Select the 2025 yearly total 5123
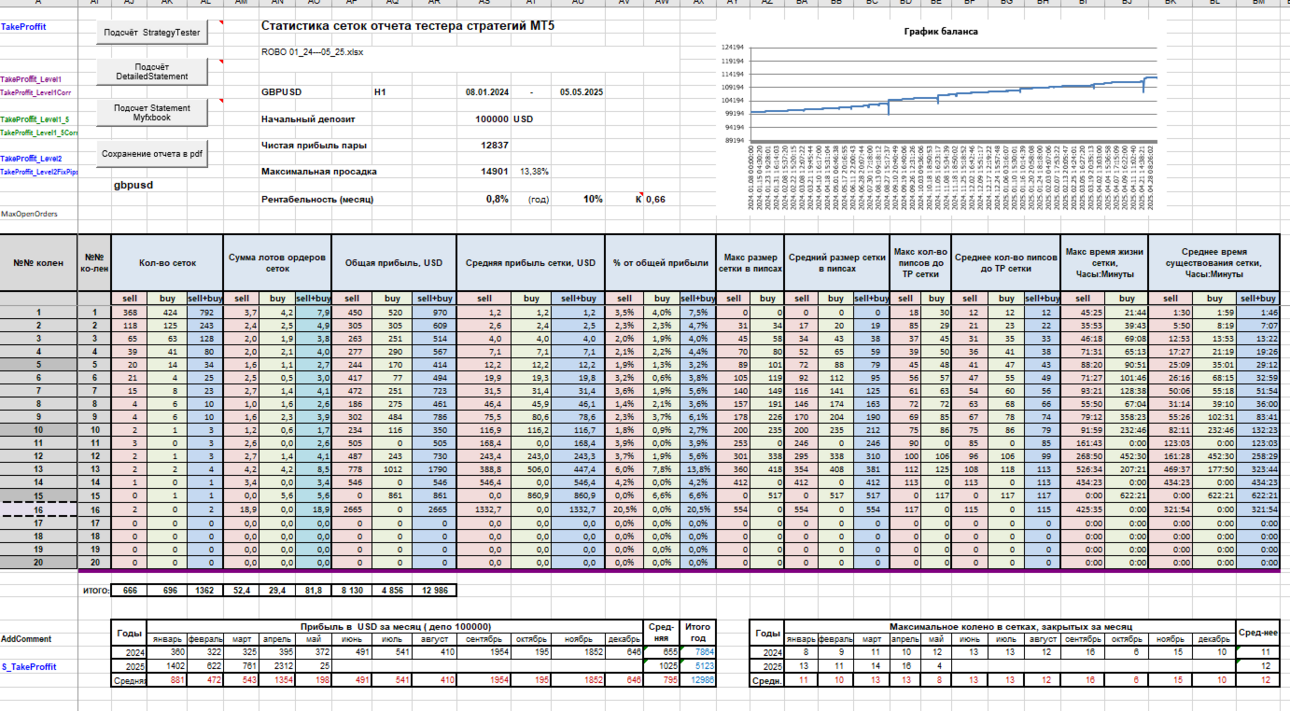This screenshot has width=1290, height=711. tap(699, 666)
